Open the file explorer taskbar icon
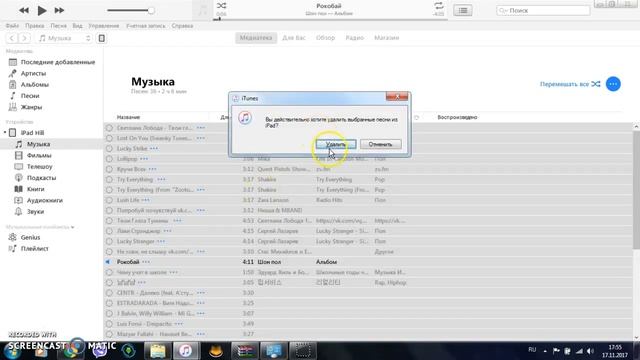The width and height of the screenshot is (640, 360). (x=157, y=351)
